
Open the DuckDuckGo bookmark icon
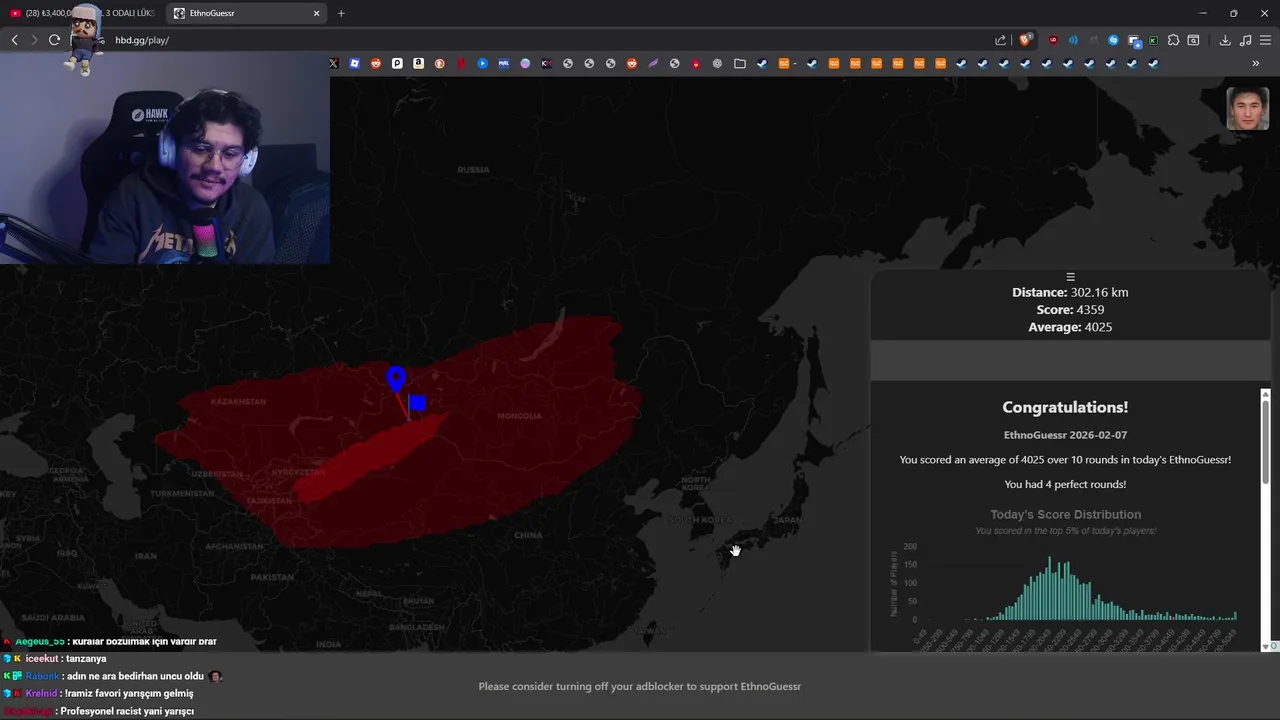point(440,63)
